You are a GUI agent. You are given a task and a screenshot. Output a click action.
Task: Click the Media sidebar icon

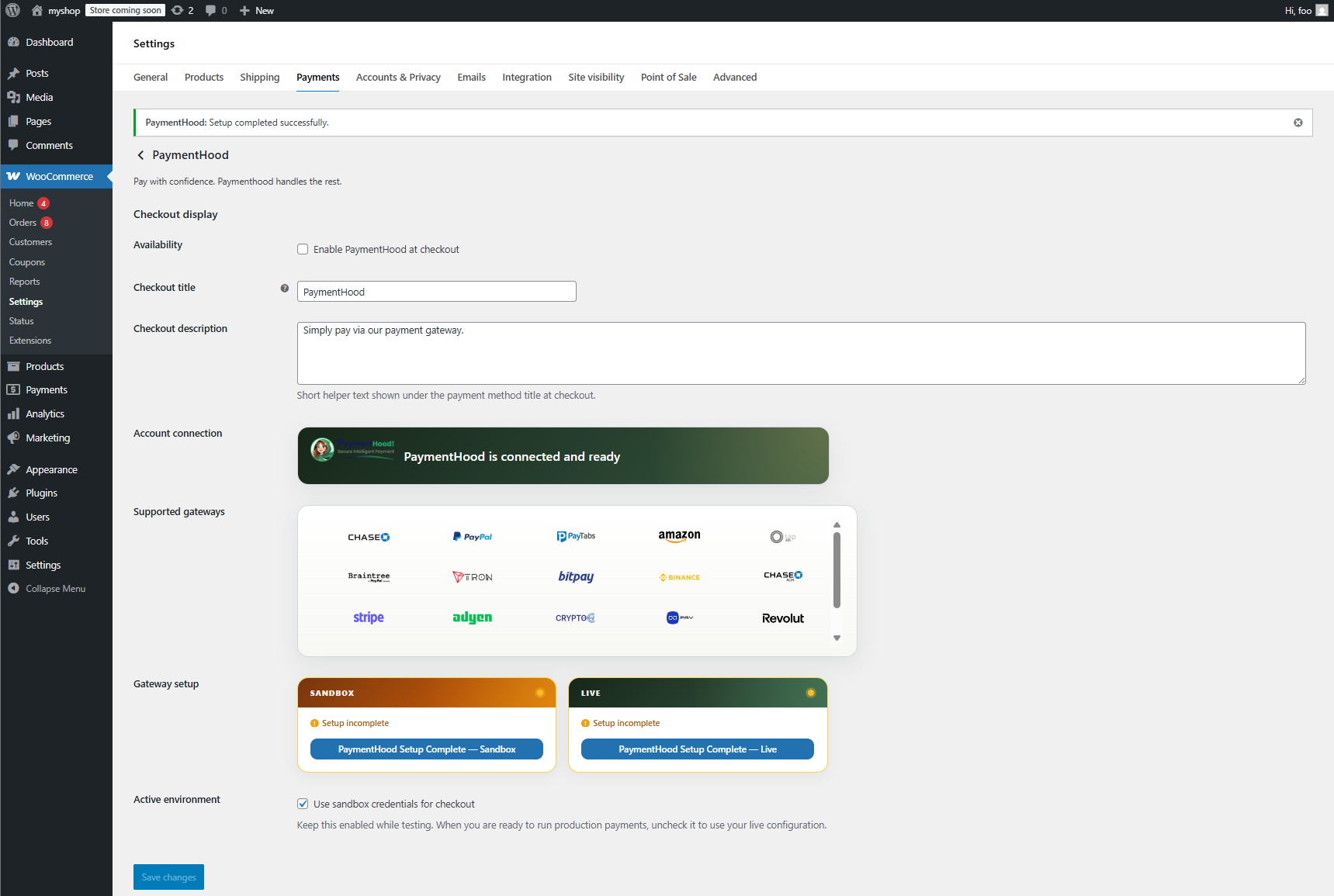point(13,97)
